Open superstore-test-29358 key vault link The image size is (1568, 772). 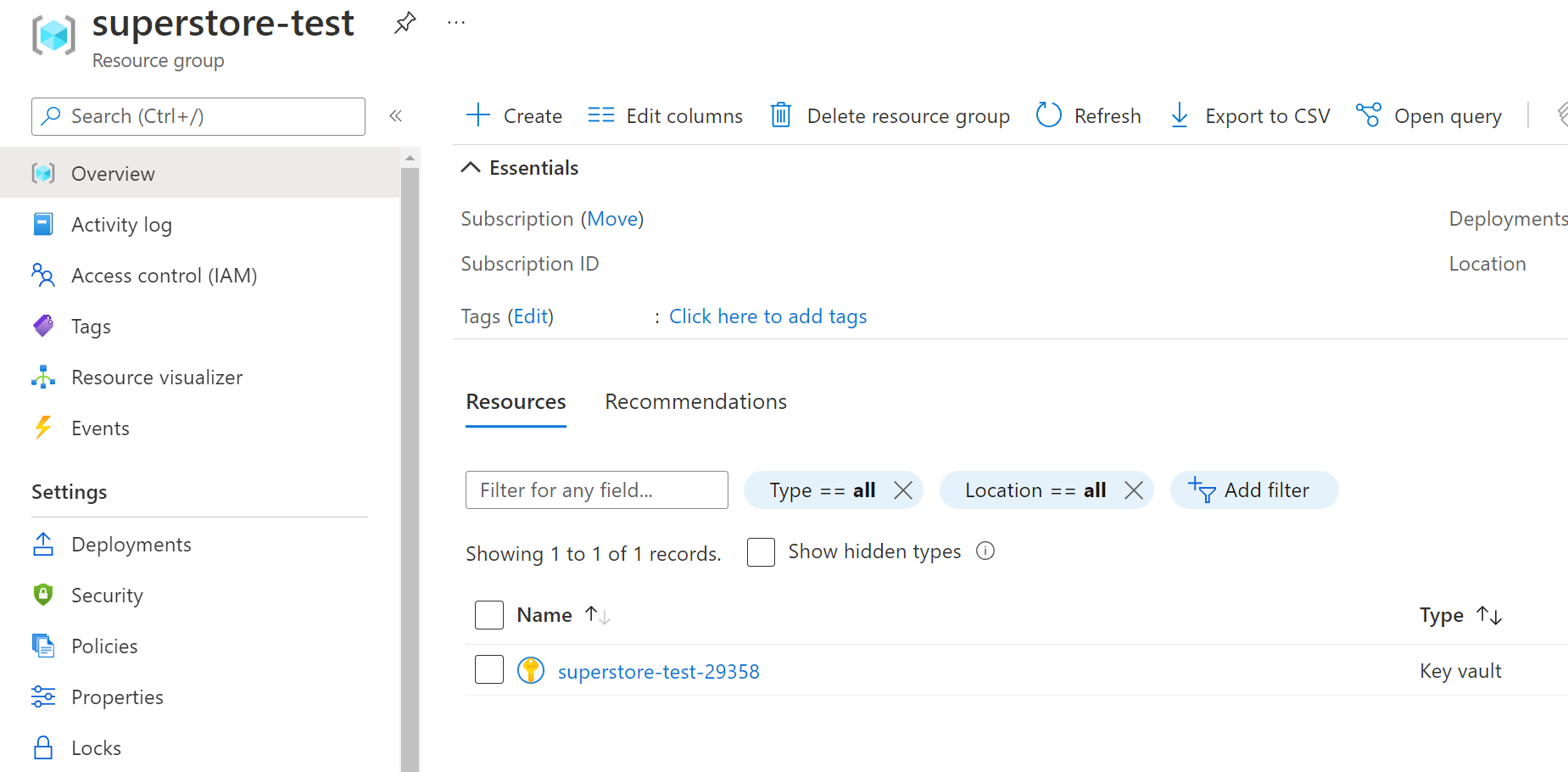pyautogui.click(x=658, y=672)
